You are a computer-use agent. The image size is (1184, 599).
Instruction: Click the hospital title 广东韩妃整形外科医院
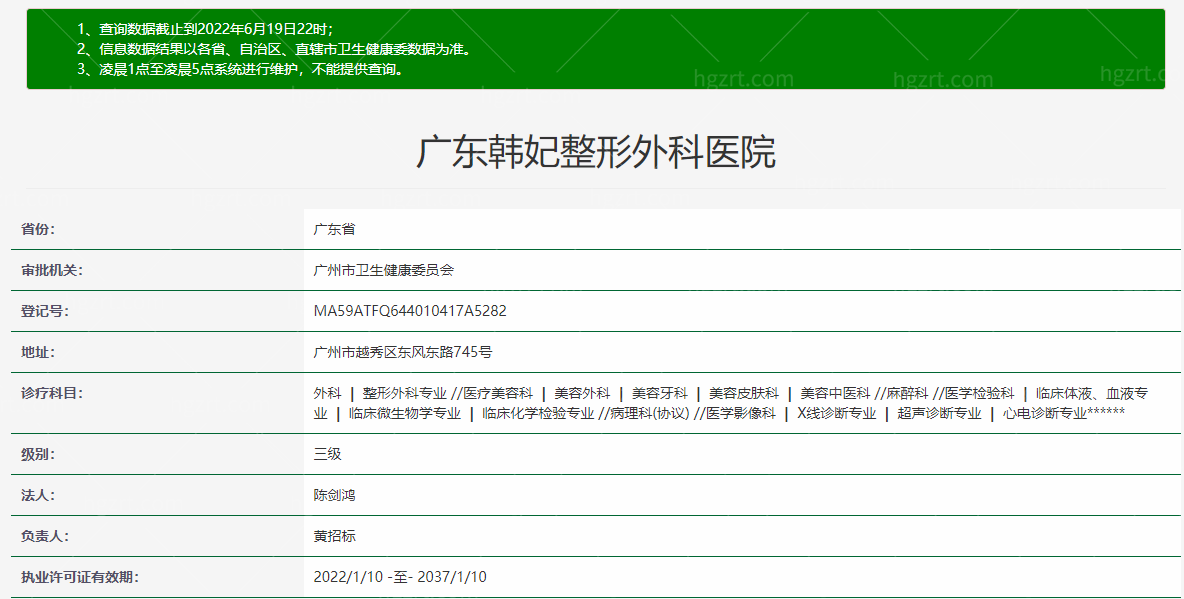click(596, 152)
